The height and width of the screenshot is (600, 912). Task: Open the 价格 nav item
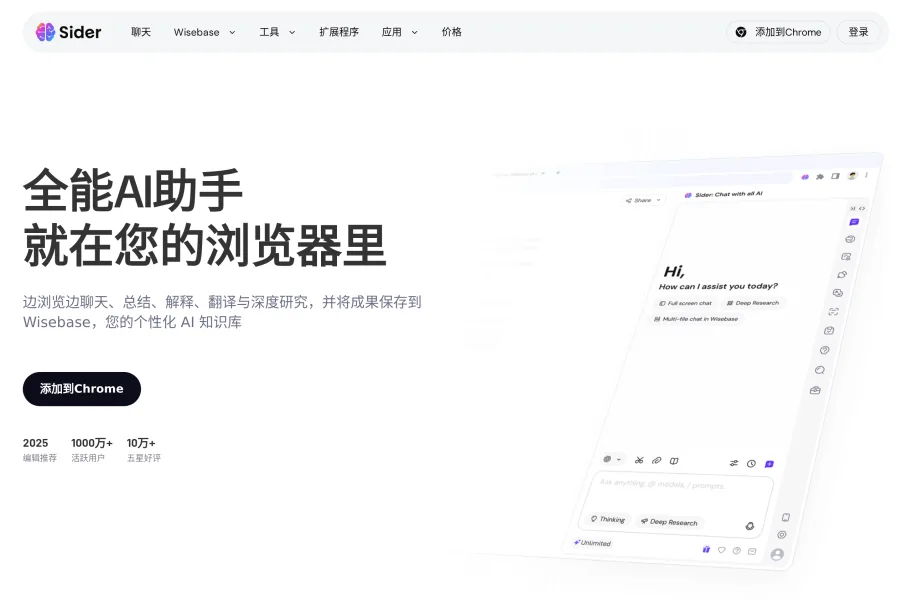click(451, 32)
